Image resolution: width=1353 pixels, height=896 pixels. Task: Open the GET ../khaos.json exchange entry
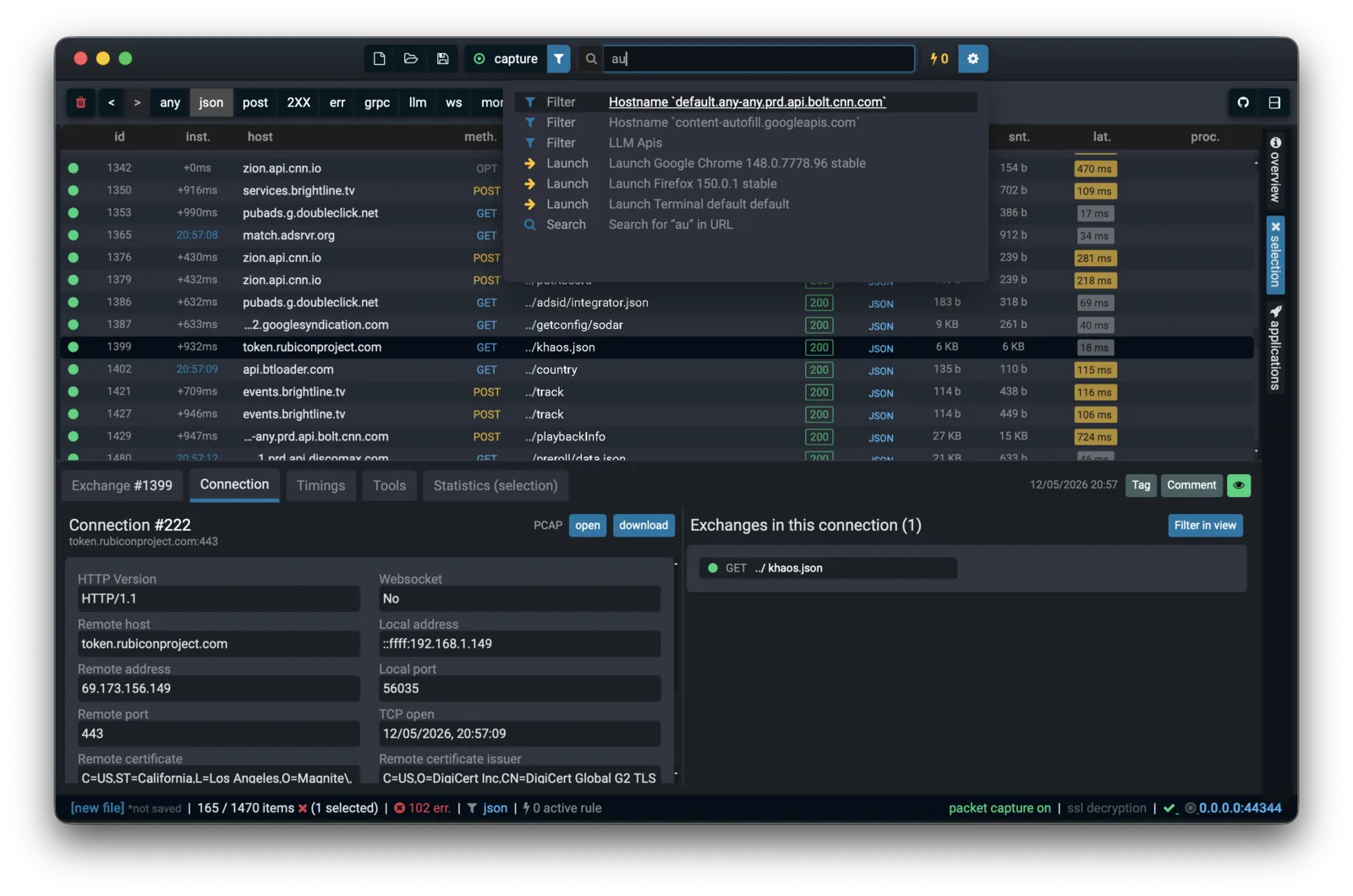pyautogui.click(x=829, y=568)
